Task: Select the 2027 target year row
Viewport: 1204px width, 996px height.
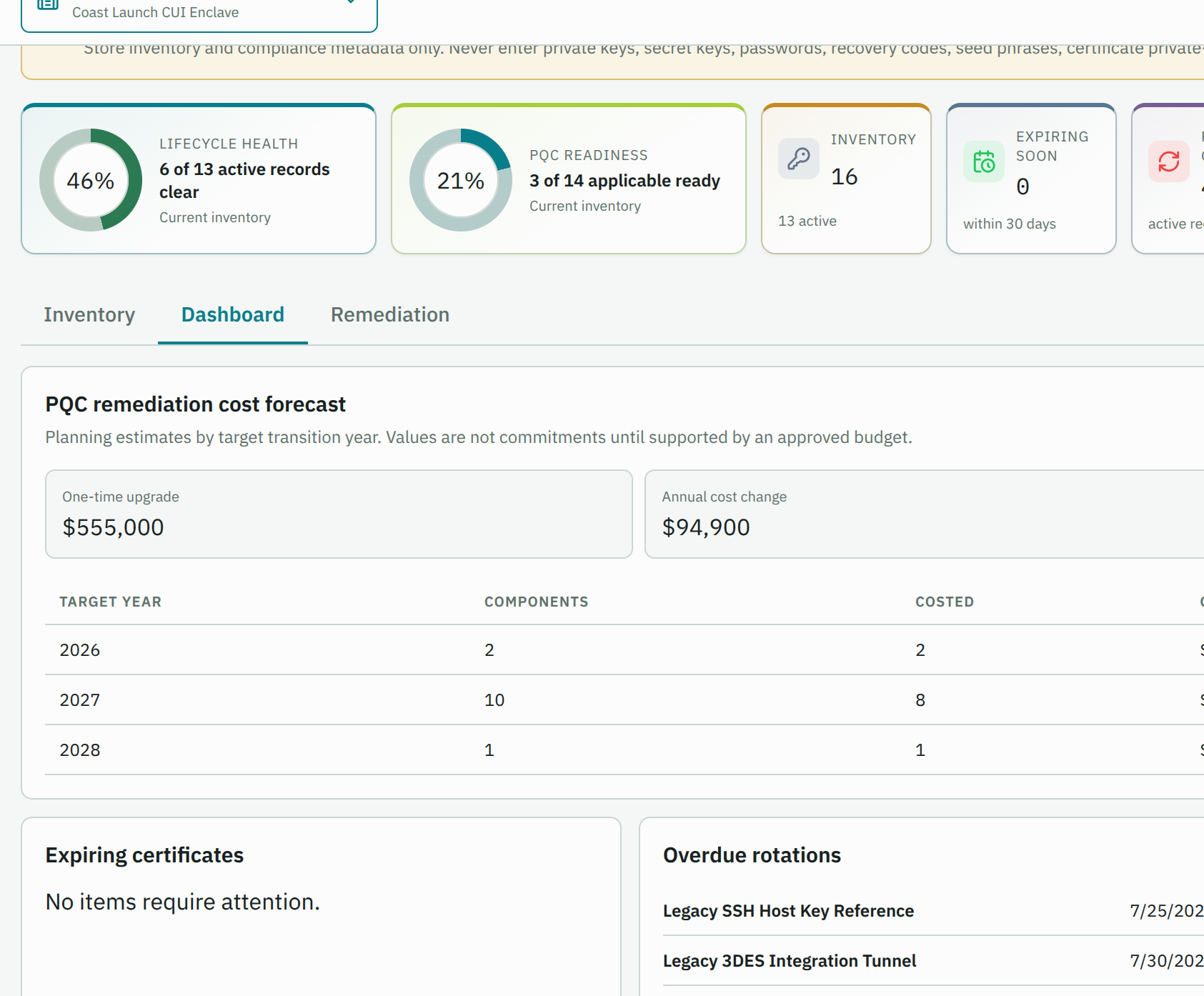Action: 625,699
